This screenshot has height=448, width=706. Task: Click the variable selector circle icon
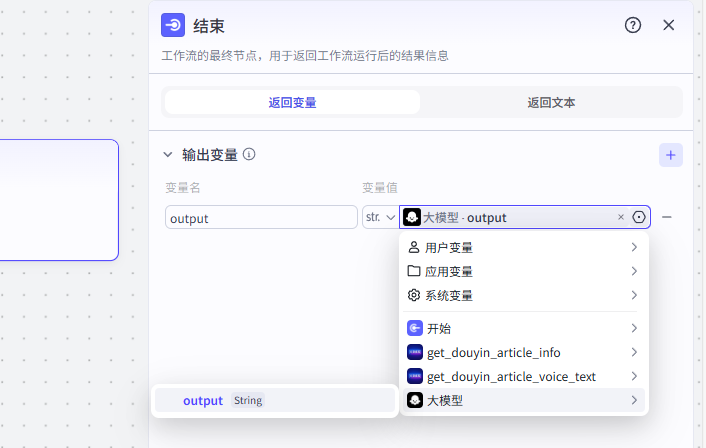pos(639,217)
